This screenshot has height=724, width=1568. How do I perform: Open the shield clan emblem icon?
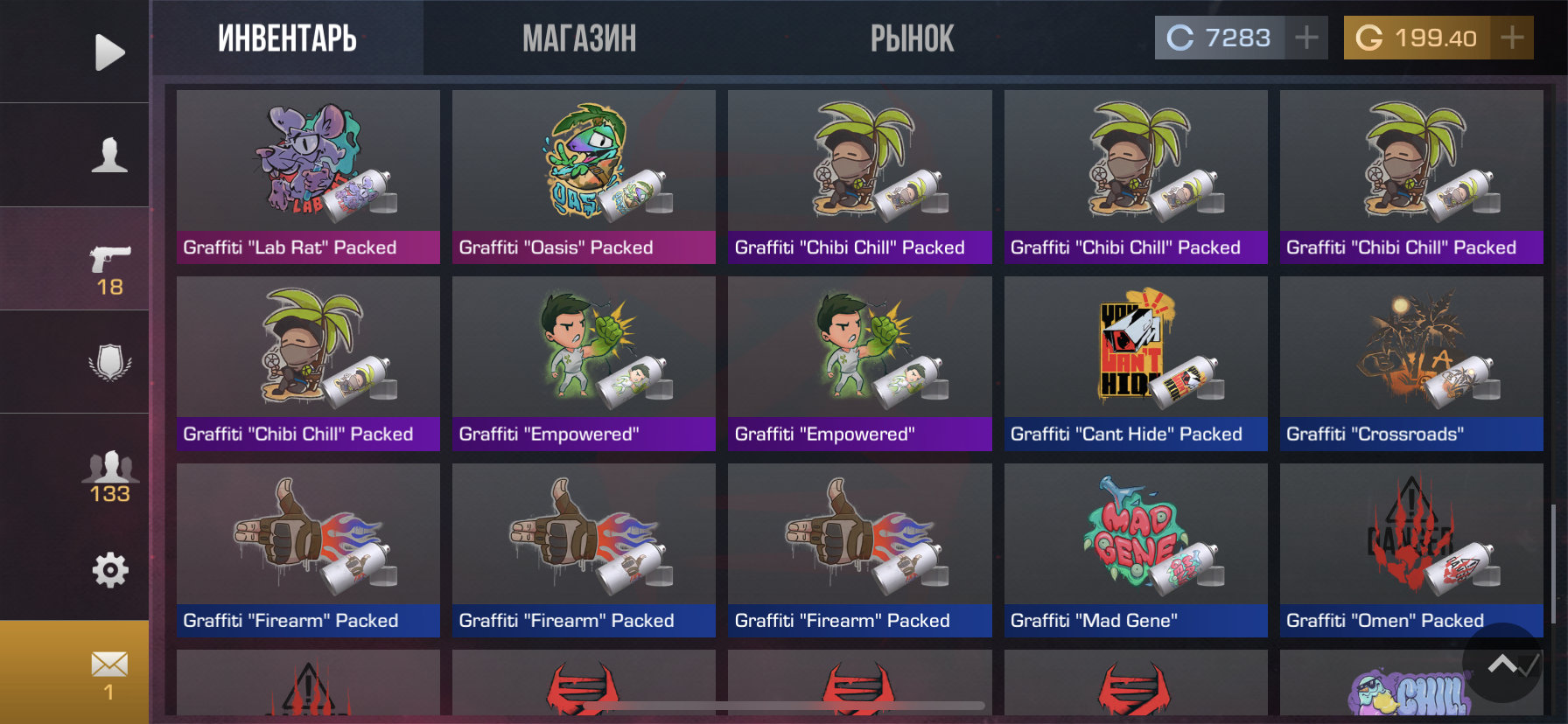tap(110, 362)
